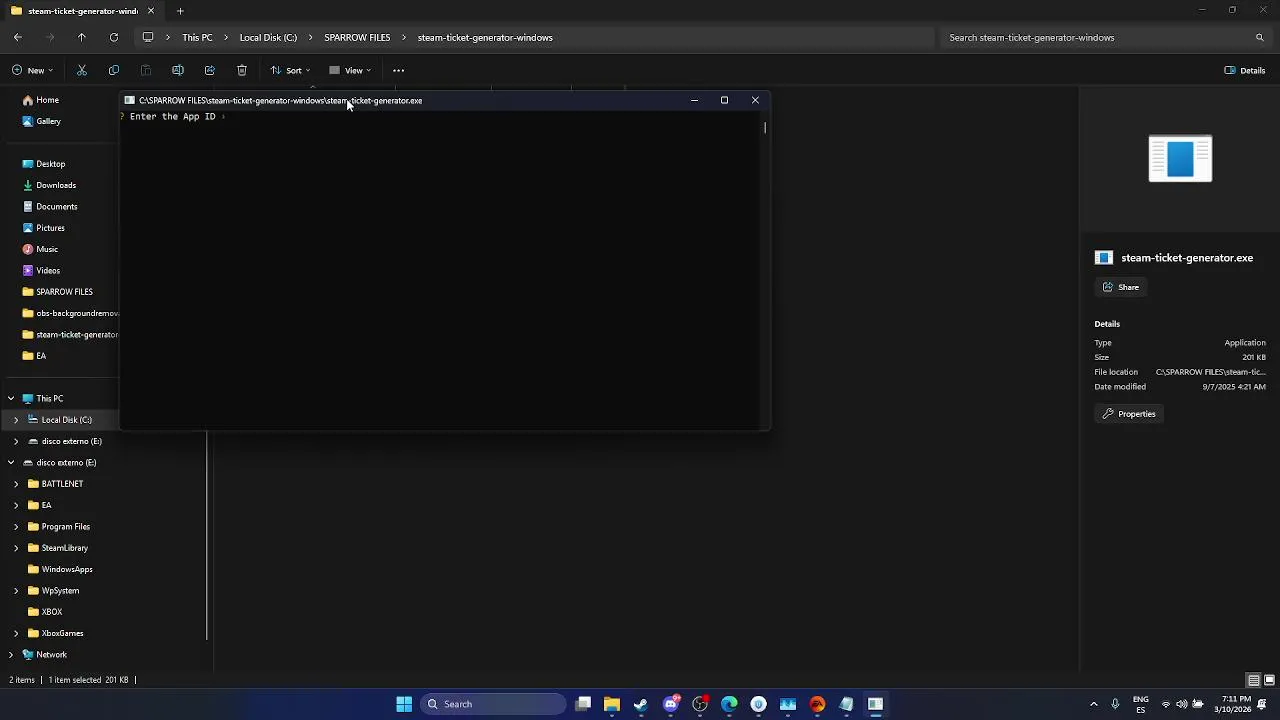Open Properties from the details pane
1280x720 pixels.
1129,414
